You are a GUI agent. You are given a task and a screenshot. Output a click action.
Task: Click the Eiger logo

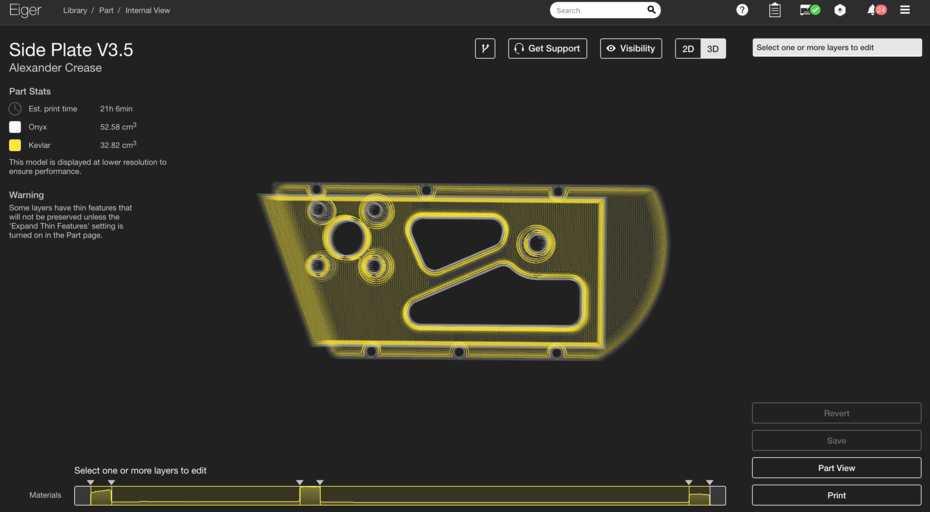(x=26, y=10)
